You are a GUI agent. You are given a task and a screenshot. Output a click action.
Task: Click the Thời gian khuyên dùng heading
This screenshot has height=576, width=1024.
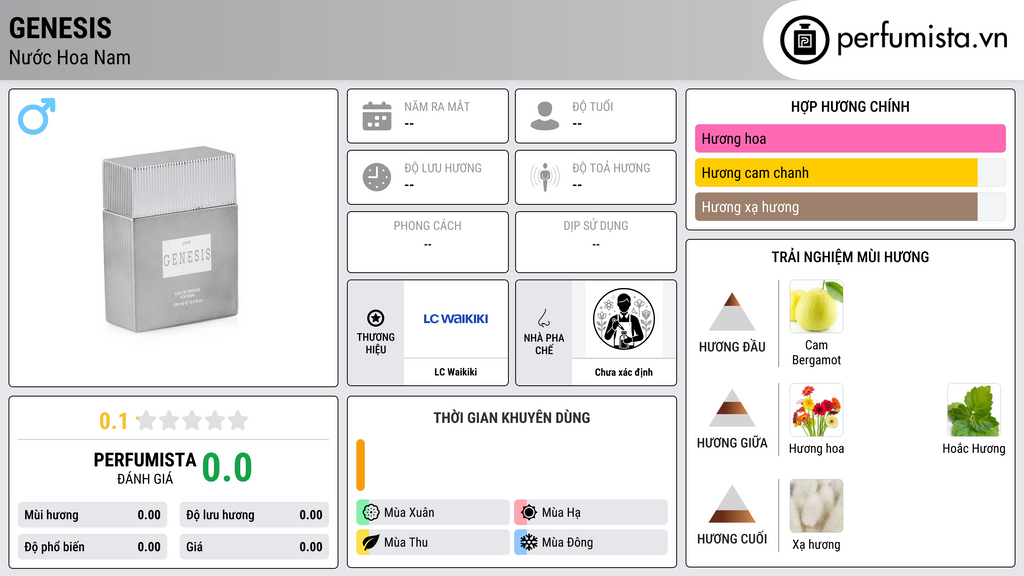pyautogui.click(x=511, y=418)
